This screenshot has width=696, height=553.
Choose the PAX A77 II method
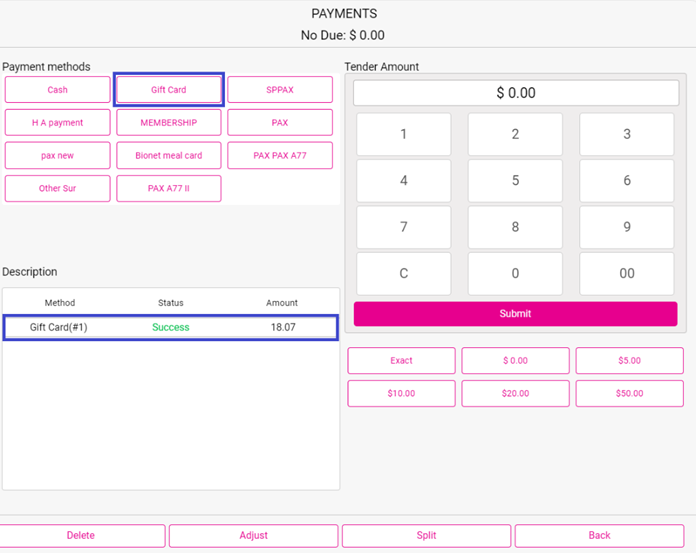(x=168, y=188)
